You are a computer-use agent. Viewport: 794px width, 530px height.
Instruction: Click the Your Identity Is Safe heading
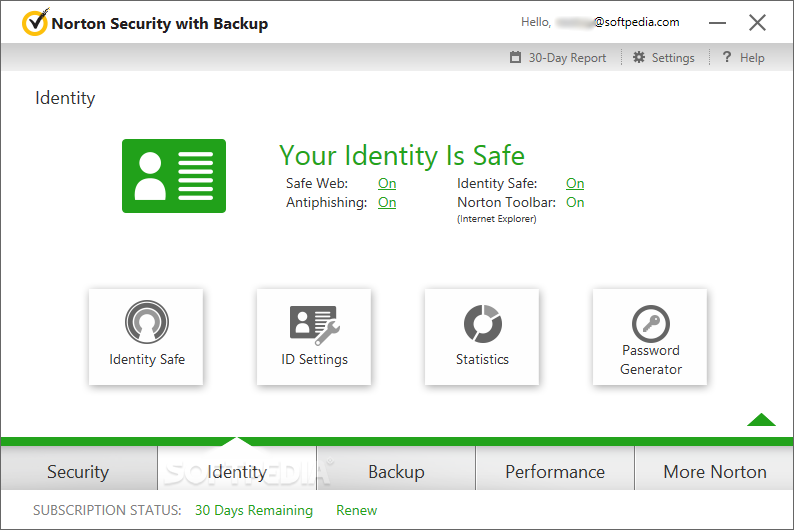coord(402,155)
